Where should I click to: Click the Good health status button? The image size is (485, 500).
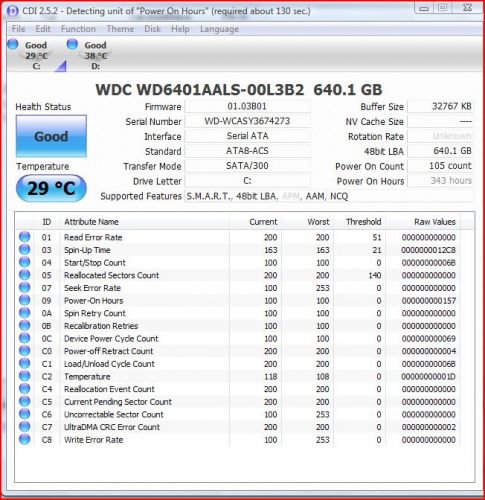point(51,136)
